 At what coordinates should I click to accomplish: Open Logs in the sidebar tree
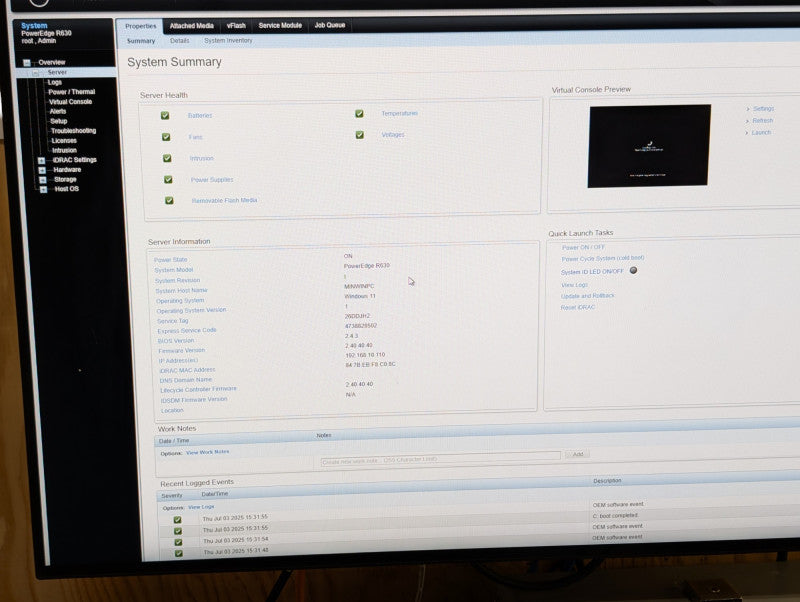point(55,82)
